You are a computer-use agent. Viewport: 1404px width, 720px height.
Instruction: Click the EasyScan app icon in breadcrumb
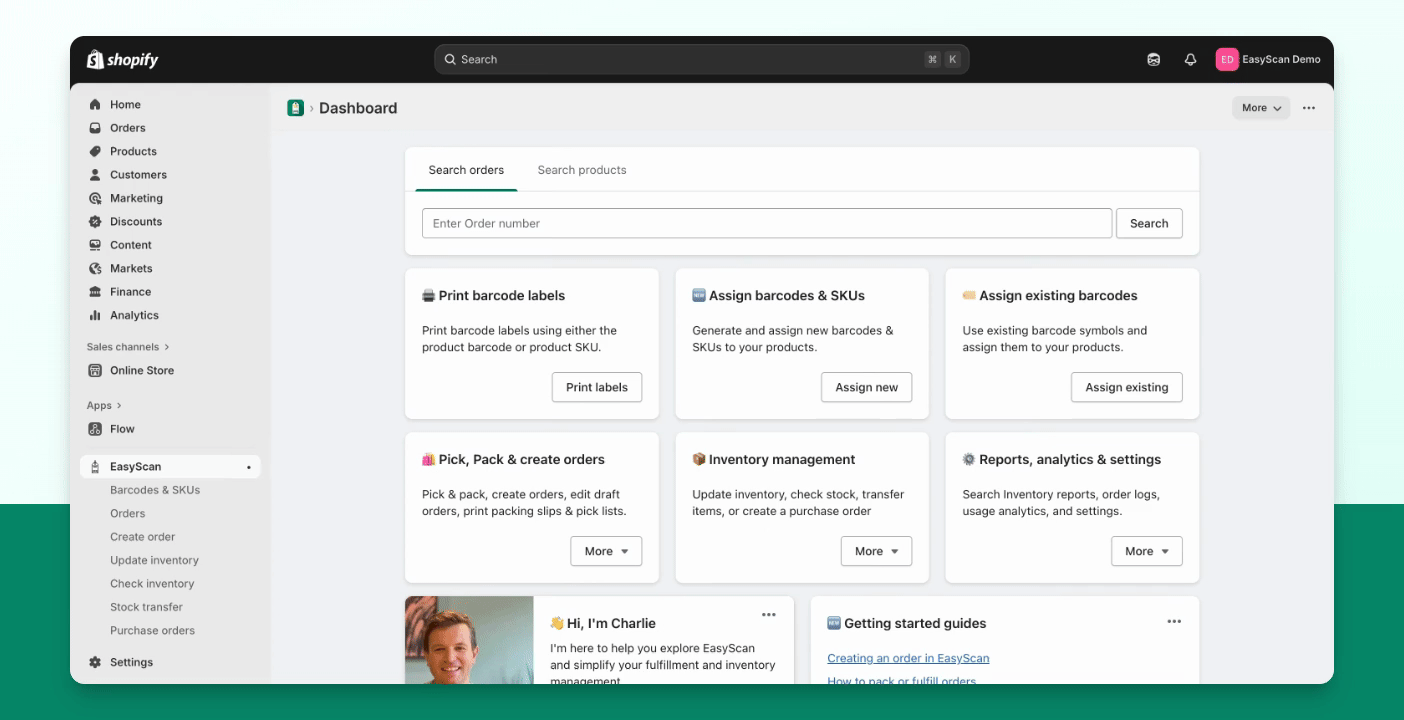coord(295,108)
